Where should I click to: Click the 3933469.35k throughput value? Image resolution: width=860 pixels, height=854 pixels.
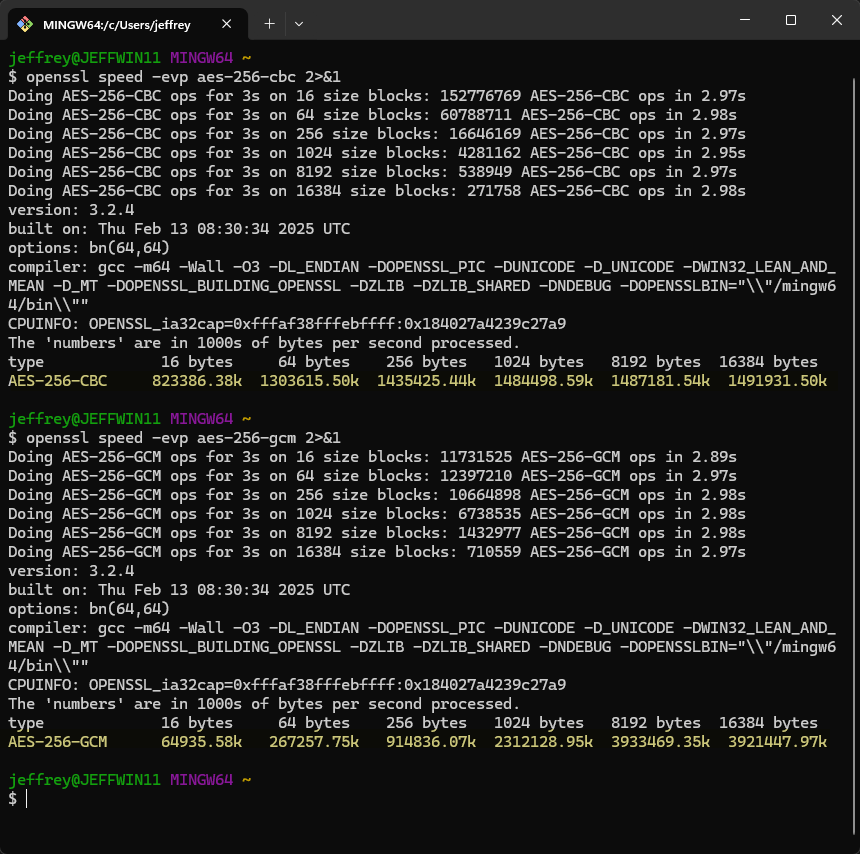660,742
